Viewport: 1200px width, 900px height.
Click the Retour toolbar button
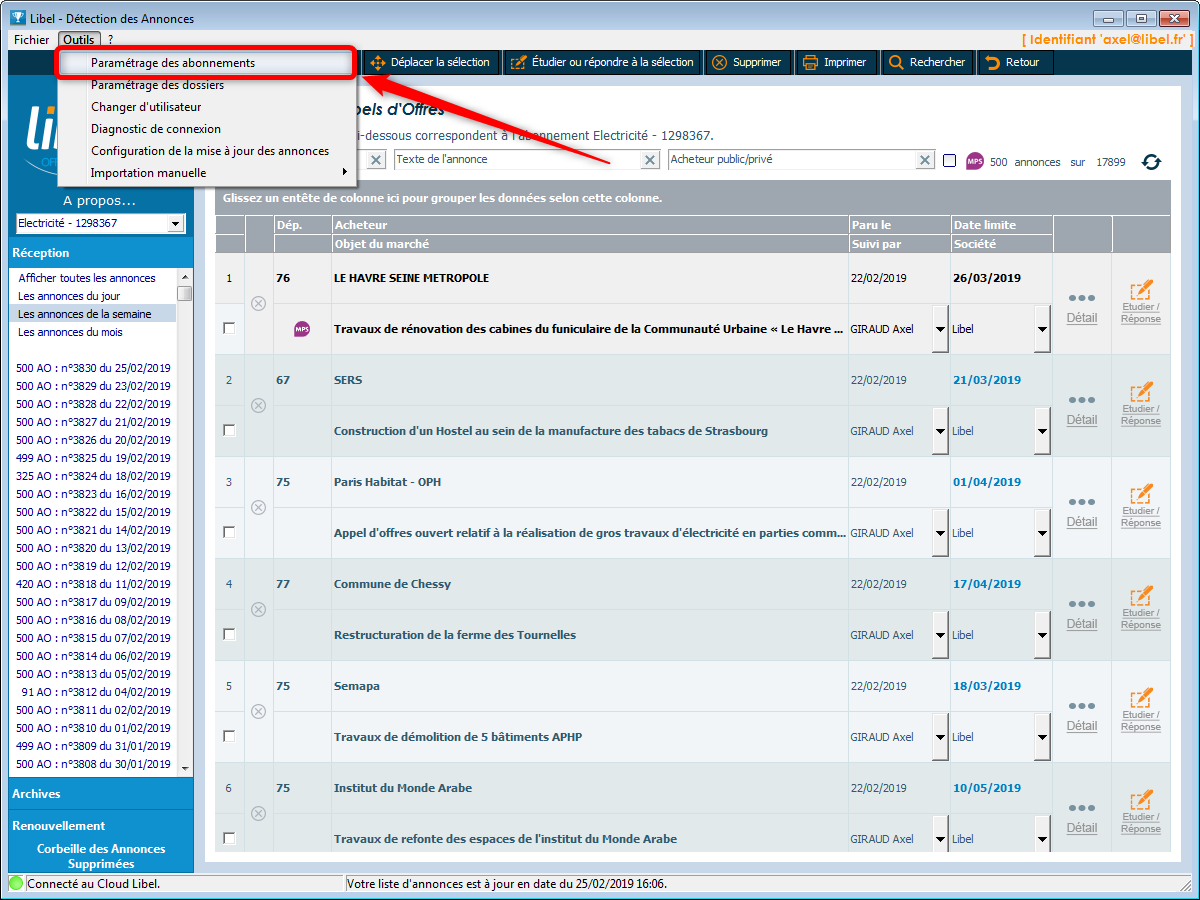[1014, 62]
